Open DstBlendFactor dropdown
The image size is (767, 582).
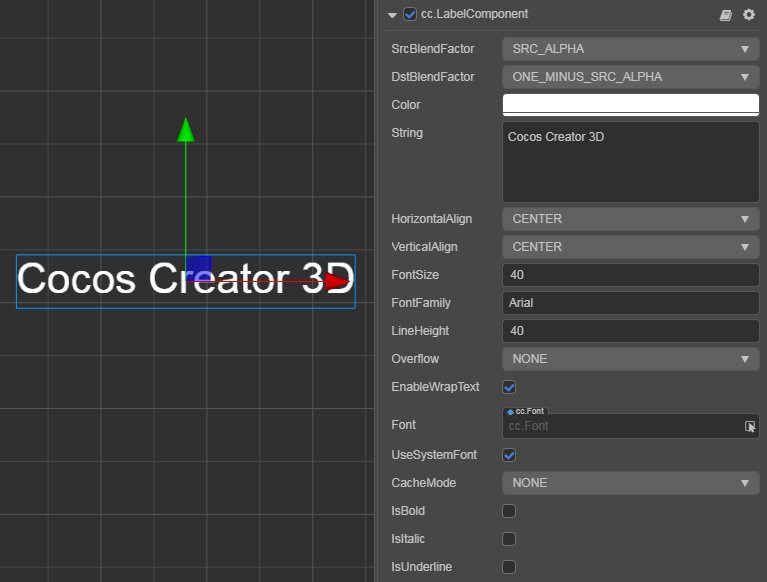[631, 77]
